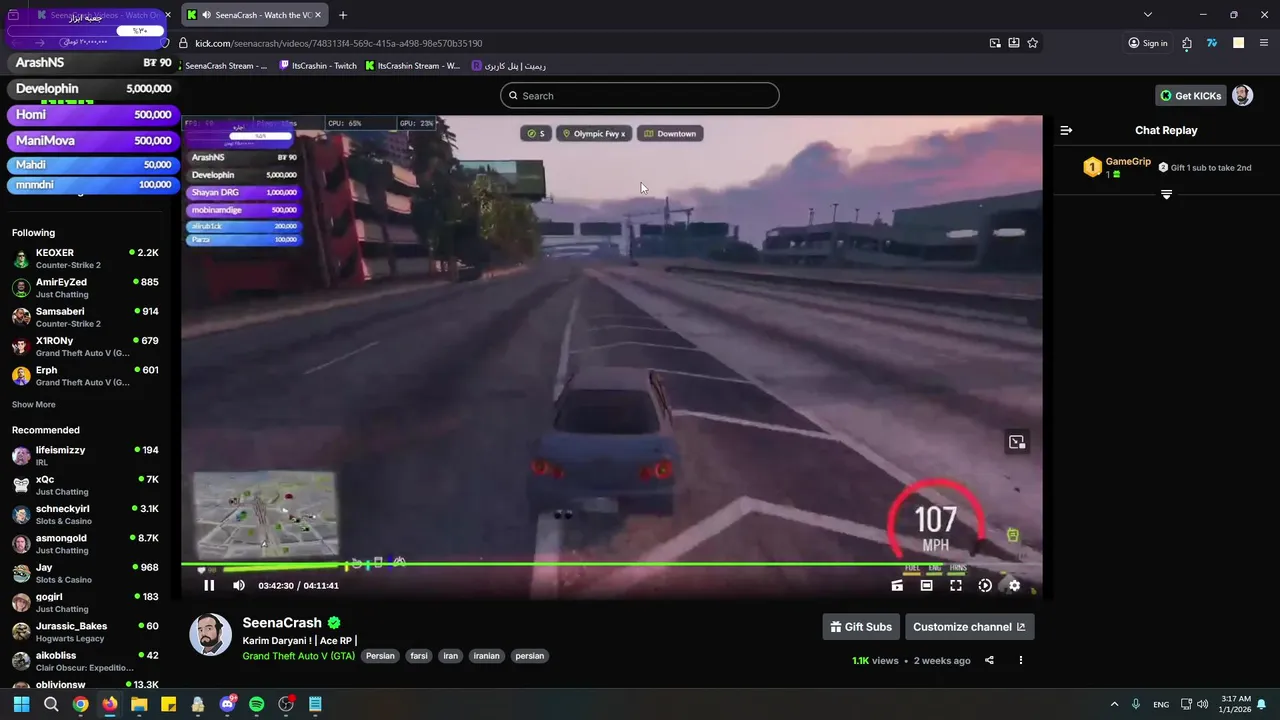Expand the gift leaderboard arrow in chat
1280x720 pixels.
coord(1166,194)
